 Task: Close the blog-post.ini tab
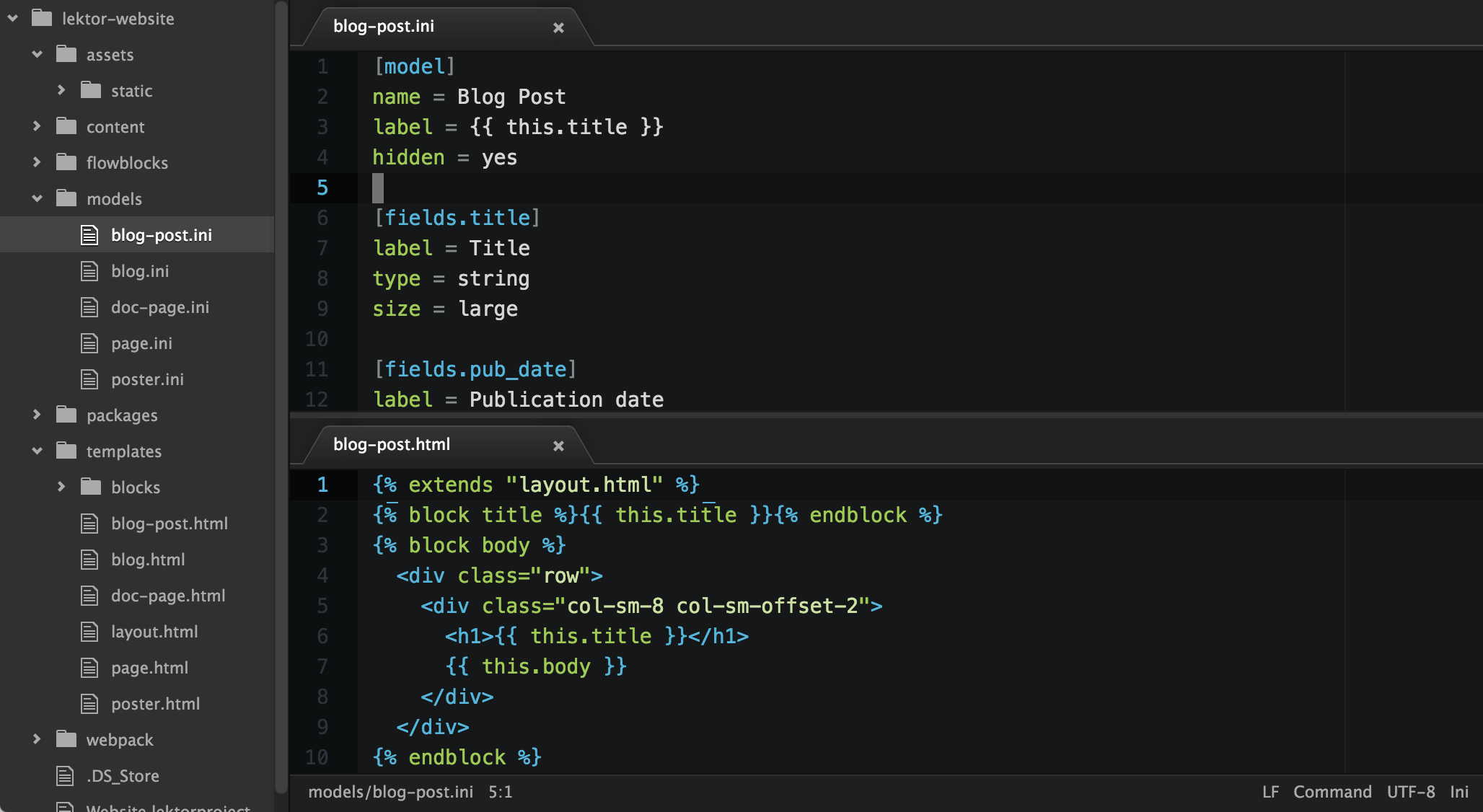(558, 27)
